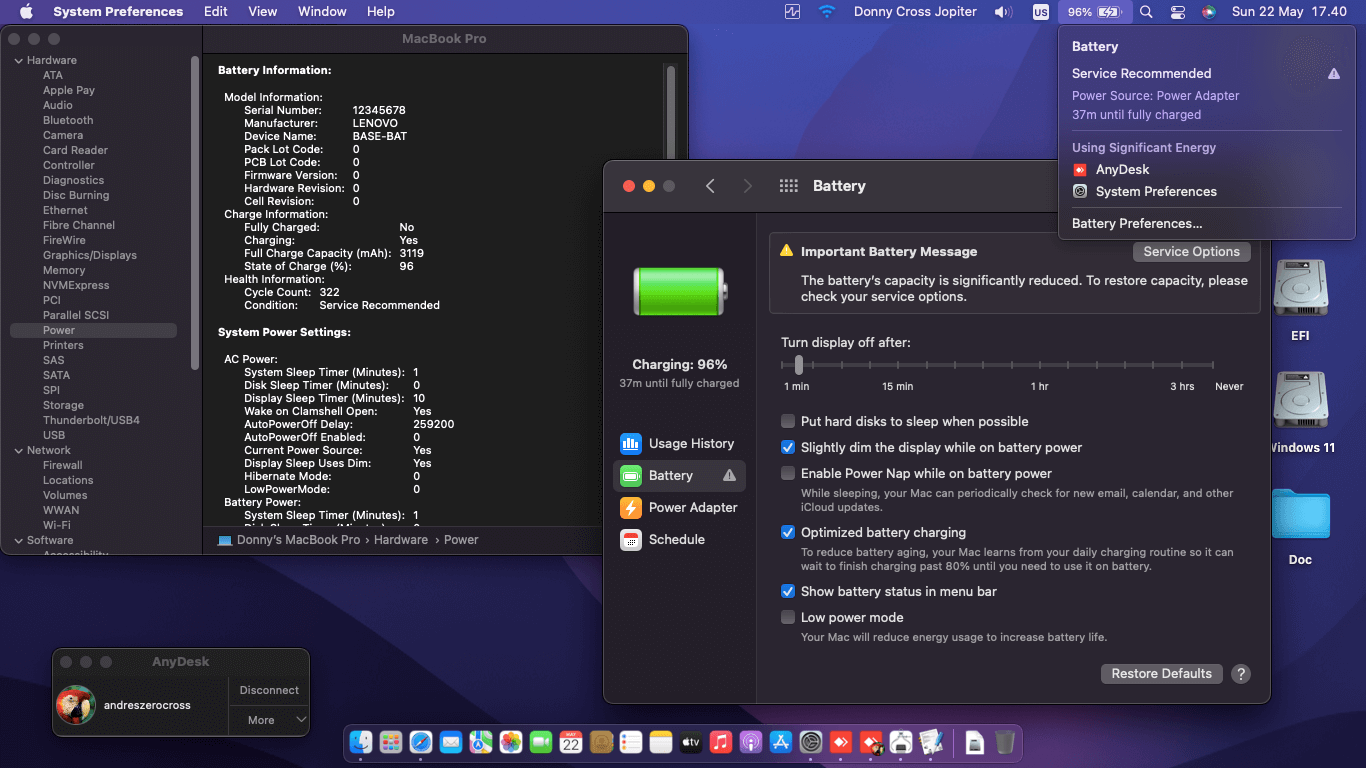Screen dimensions: 1366x768
Task: Click the battery status icon in menu bar
Action: (1095, 12)
